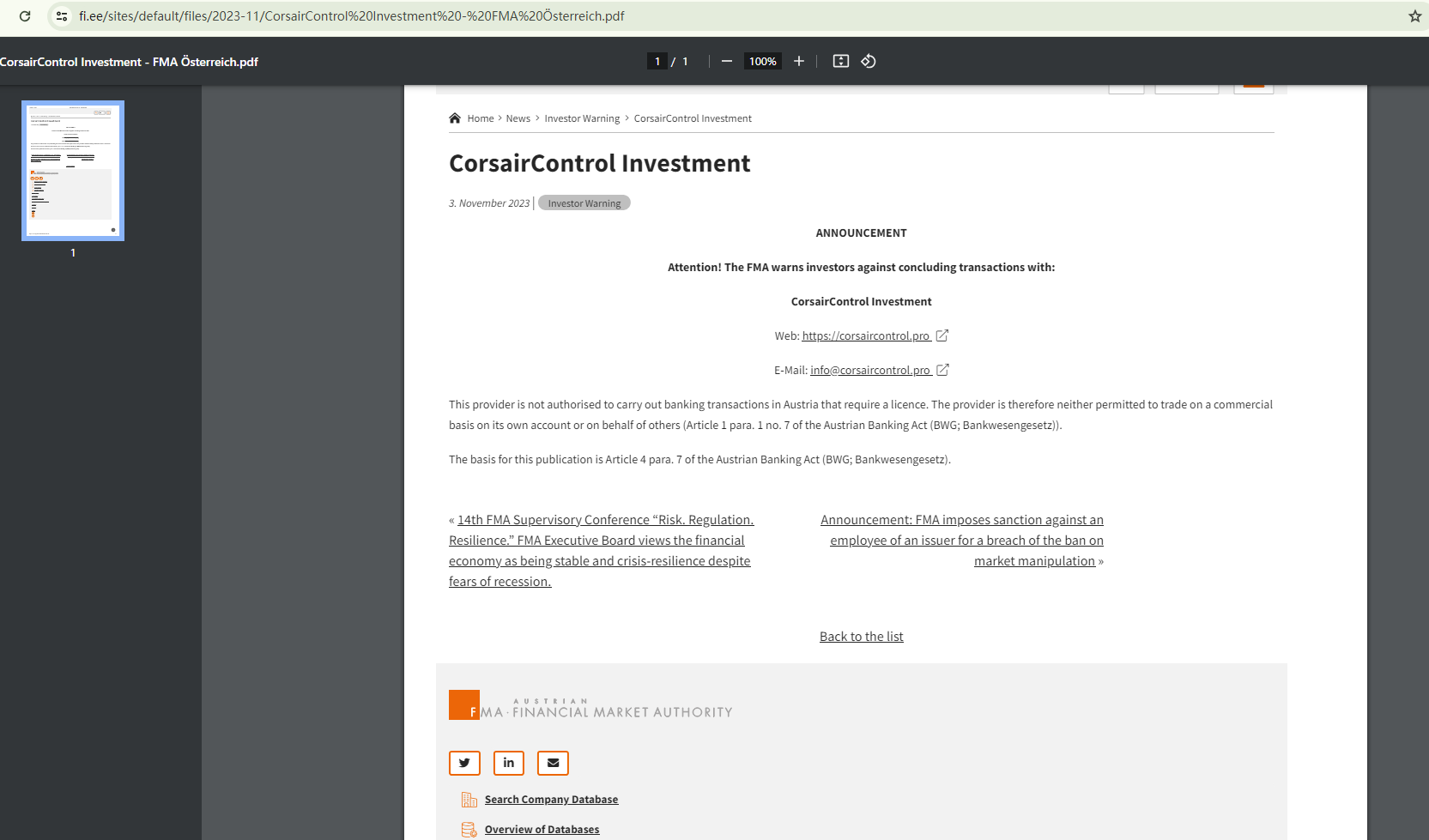
Task: Click the email envelope icon in footer
Action: point(554,763)
